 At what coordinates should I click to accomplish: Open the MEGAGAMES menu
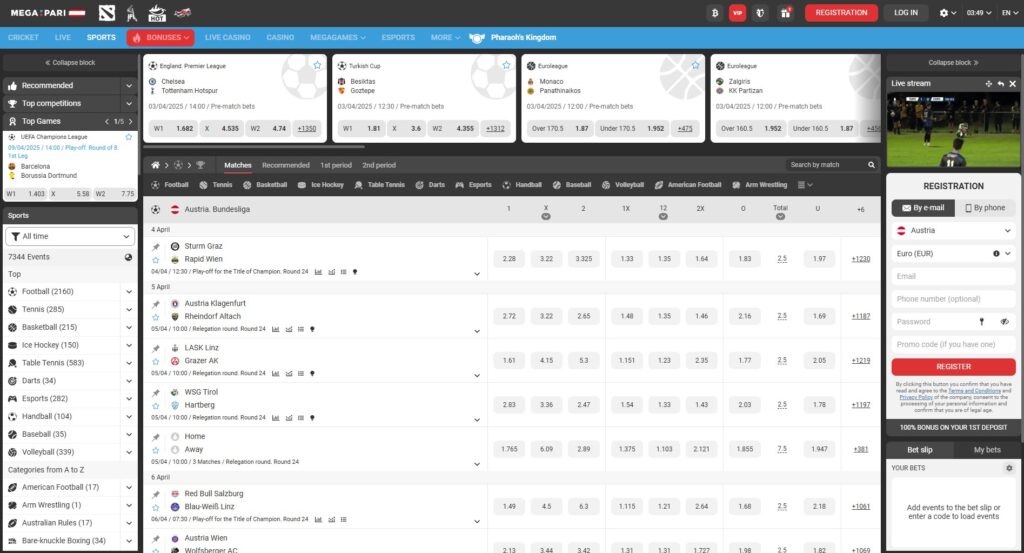tap(338, 37)
